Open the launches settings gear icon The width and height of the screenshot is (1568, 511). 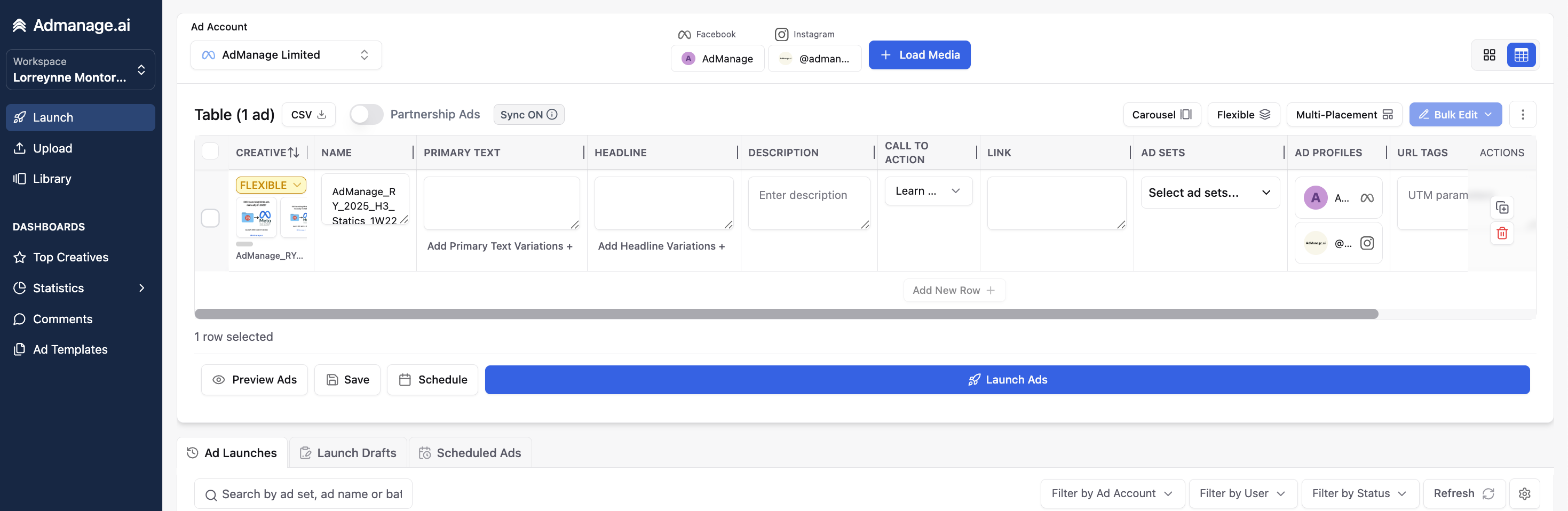click(1524, 493)
